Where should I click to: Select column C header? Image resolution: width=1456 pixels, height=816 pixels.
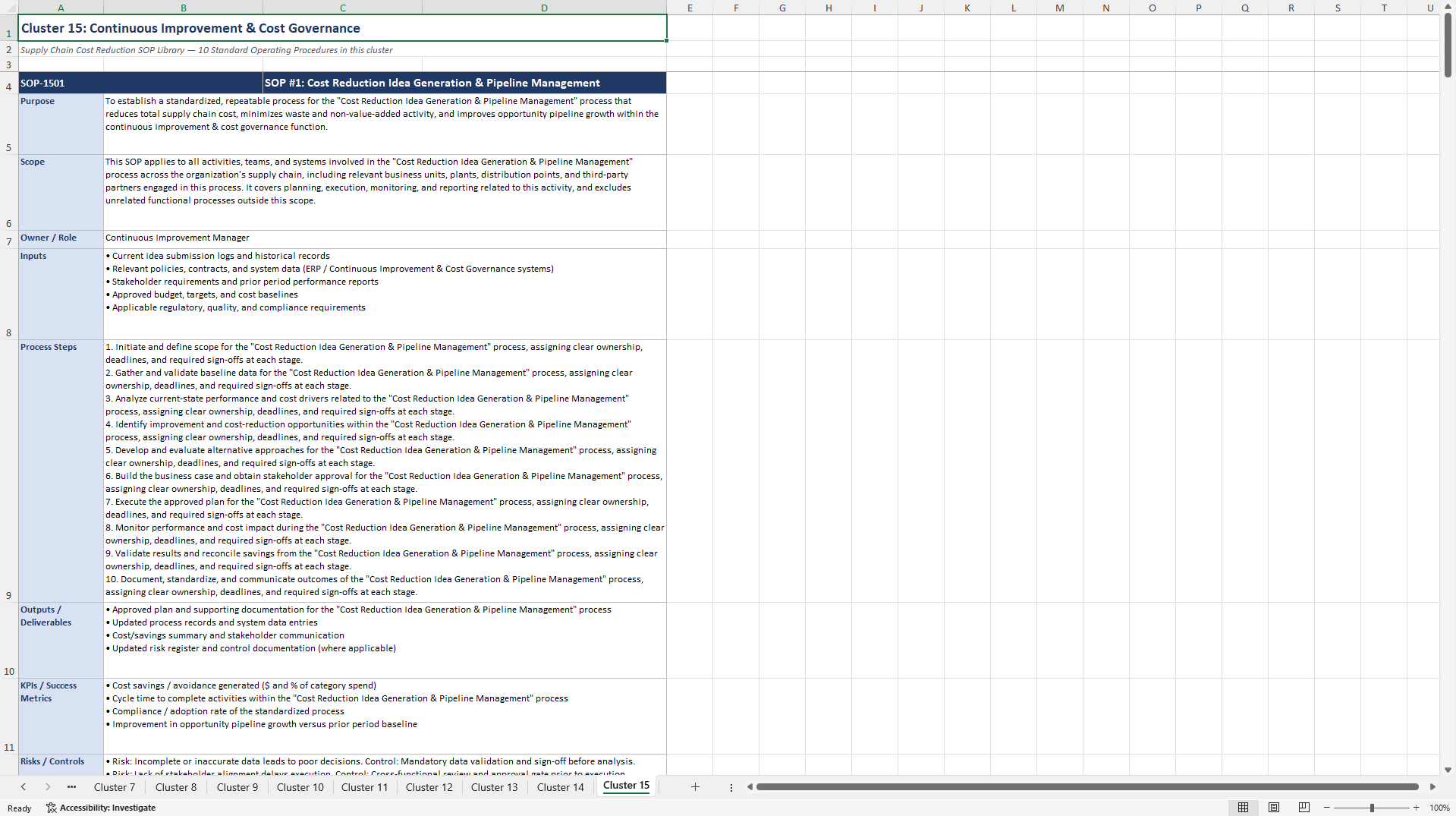click(x=343, y=8)
